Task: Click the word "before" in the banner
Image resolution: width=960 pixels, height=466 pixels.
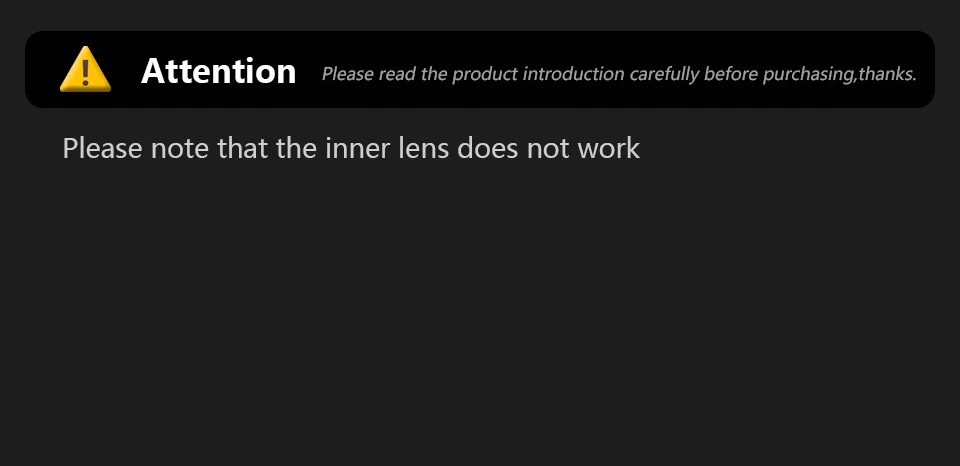Action: [x=736, y=74]
